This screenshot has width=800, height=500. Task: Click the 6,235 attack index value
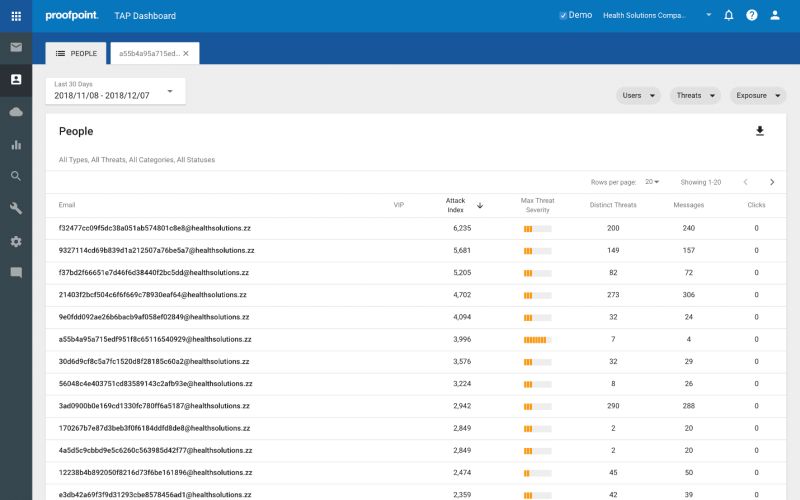click(x=462, y=228)
